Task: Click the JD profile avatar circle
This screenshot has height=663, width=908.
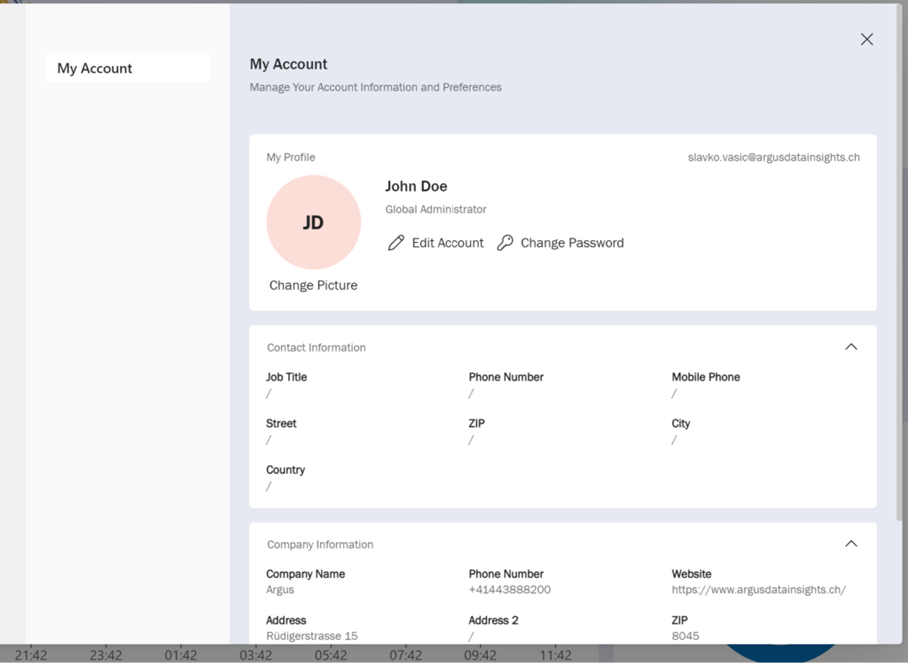Action: point(313,222)
